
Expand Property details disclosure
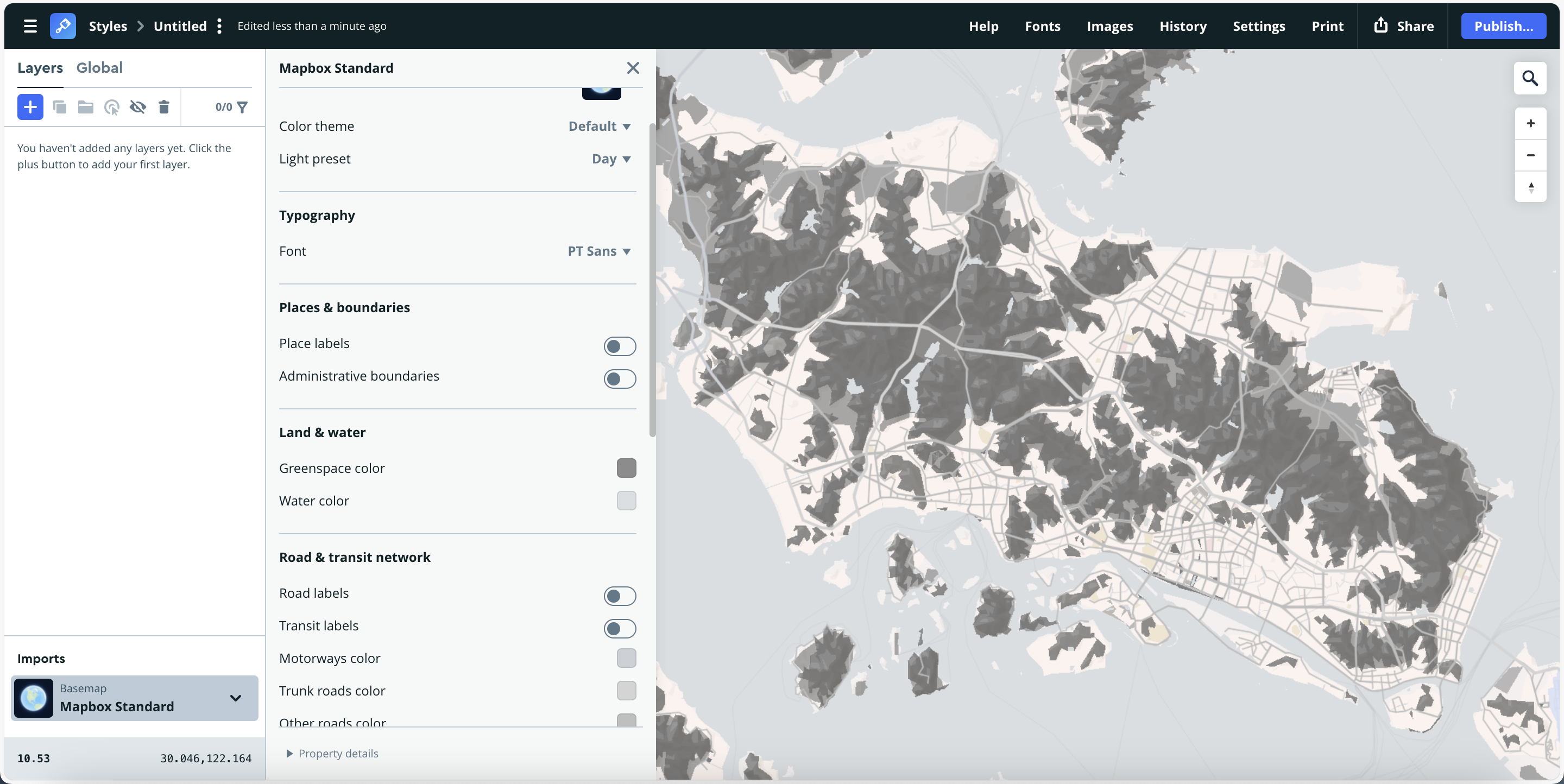coord(332,753)
